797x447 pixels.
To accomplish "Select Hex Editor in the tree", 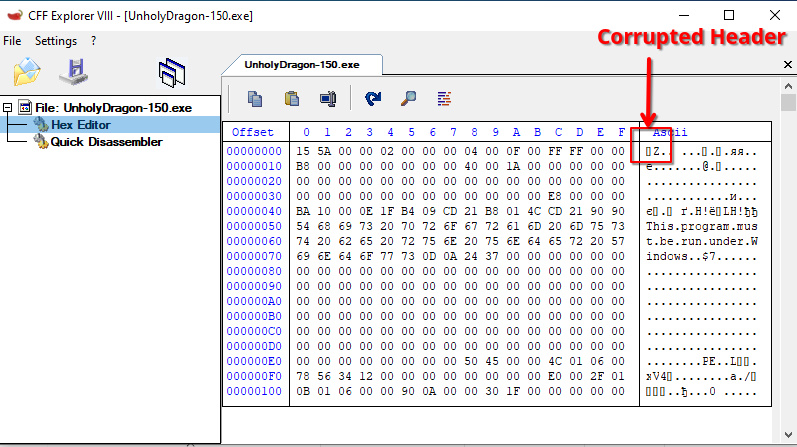I will [x=80, y=125].
